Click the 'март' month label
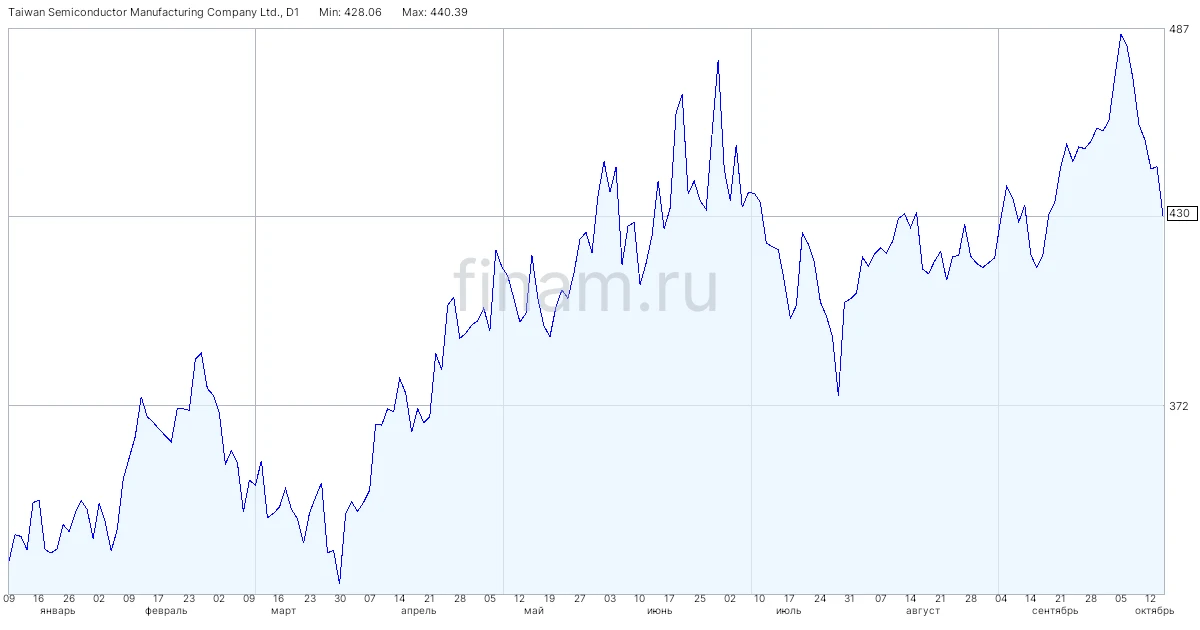This screenshot has width=1200, height=630. point(283,610)
